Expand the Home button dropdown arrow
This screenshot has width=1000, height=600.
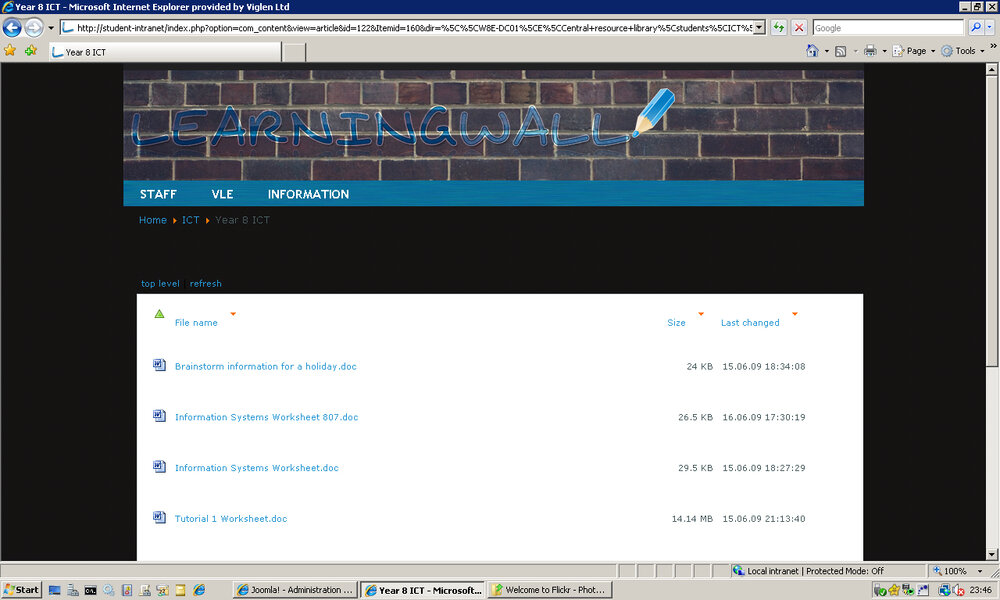tap(827, 51)
